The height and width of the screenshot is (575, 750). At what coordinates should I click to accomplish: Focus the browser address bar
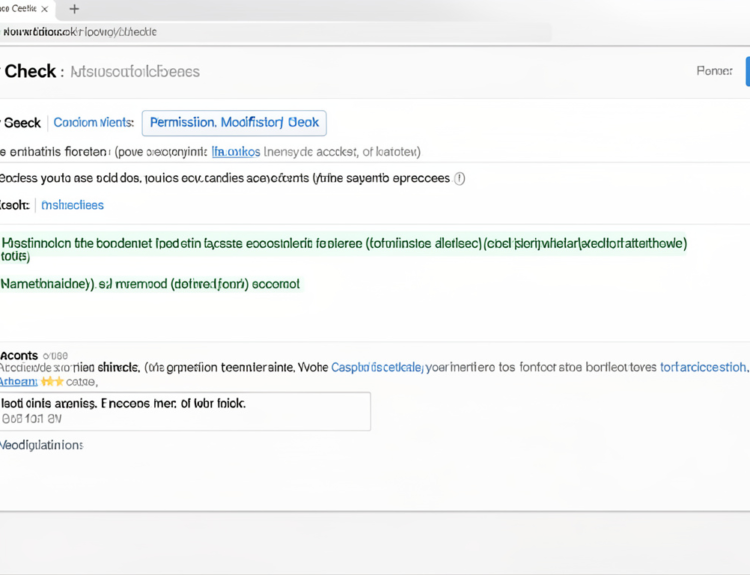coord(275,32)
